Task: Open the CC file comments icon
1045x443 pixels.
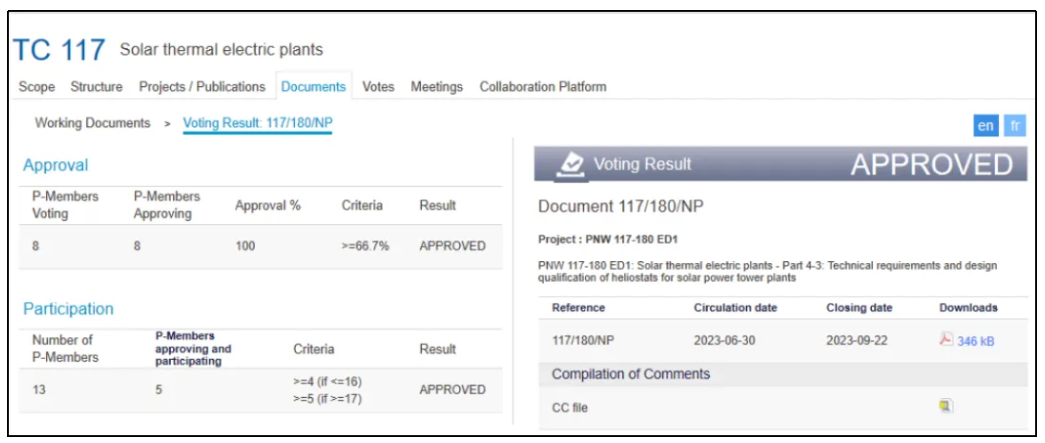Action: click(945, 406)
